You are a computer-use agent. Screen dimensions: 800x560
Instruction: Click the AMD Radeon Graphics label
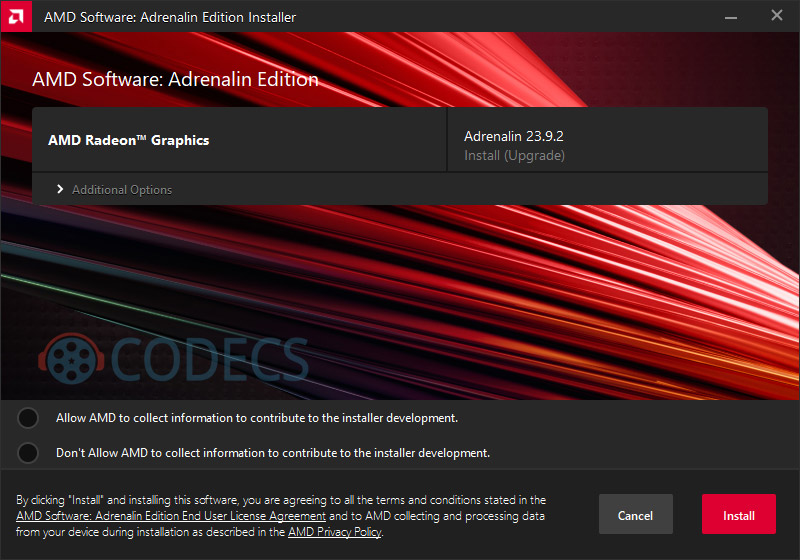pyautogui.click(x=129, y=140)
